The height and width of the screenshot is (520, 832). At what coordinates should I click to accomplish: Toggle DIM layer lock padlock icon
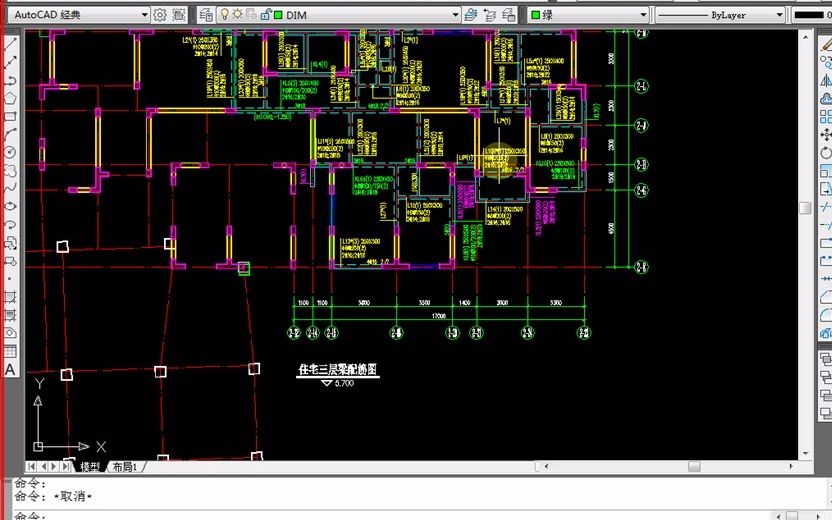coord(265,14)
